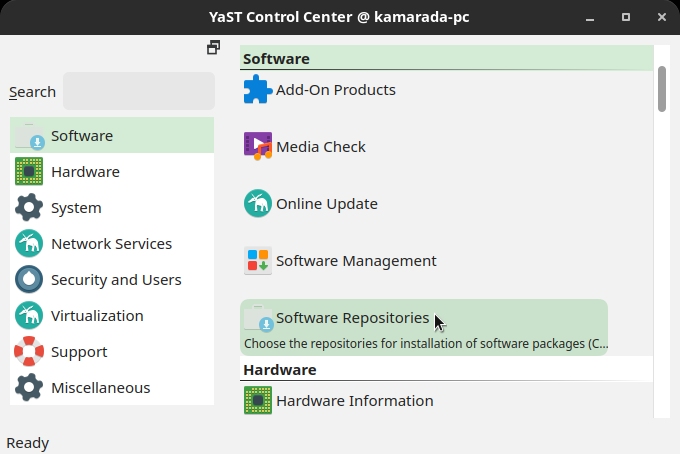Select the highlighted Software category
This screenshot has height=454, width=680.
(x=112, y=135)
